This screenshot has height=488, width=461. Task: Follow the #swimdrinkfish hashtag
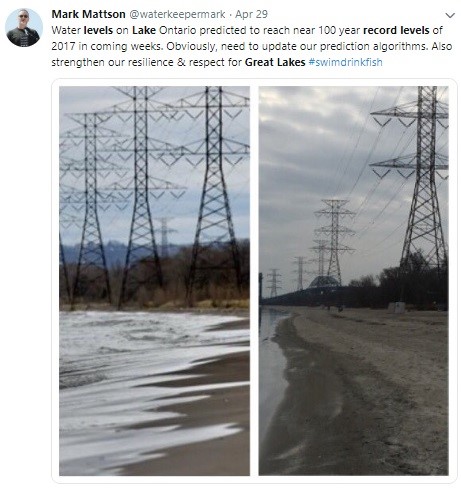tap(345, 62)
